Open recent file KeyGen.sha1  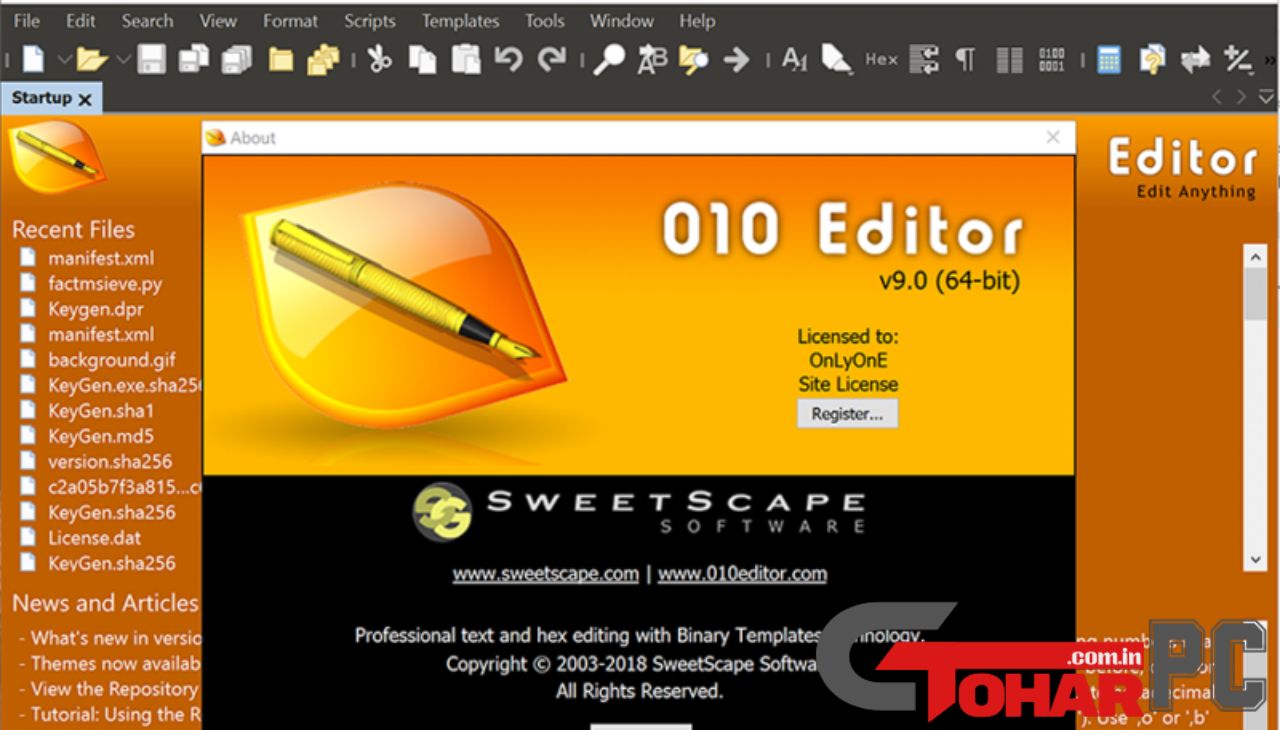point(101,411)
